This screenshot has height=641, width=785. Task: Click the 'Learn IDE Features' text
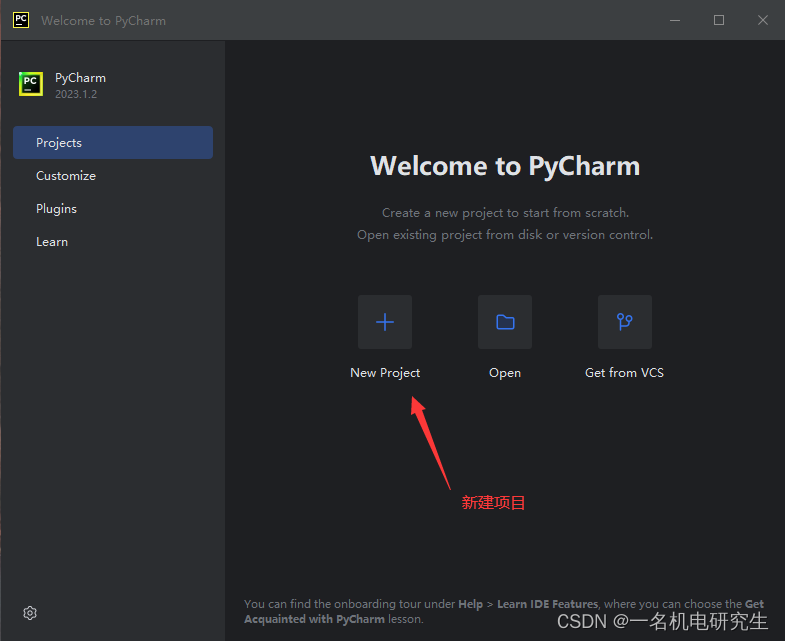coord(548,604)
